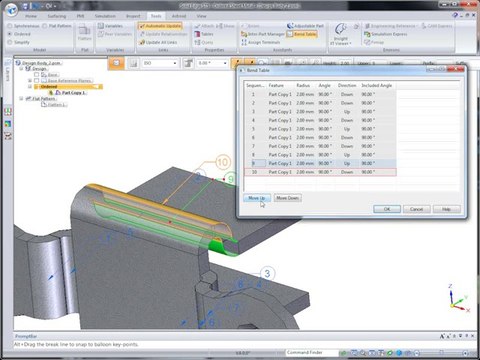Select bend sequence row 5
480x360 pixels.
(x=320, y=129)
